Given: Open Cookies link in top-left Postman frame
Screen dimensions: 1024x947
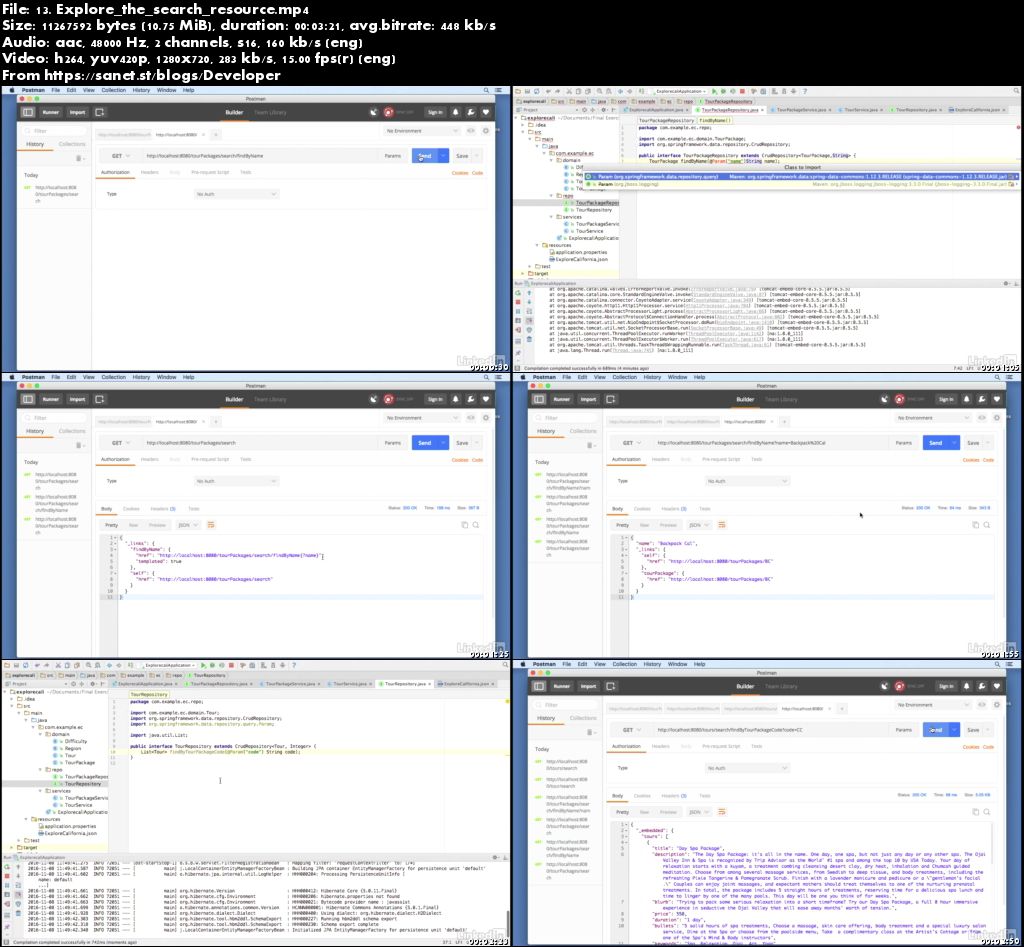Looking at the screenshot, I should [x=460, y=172].
